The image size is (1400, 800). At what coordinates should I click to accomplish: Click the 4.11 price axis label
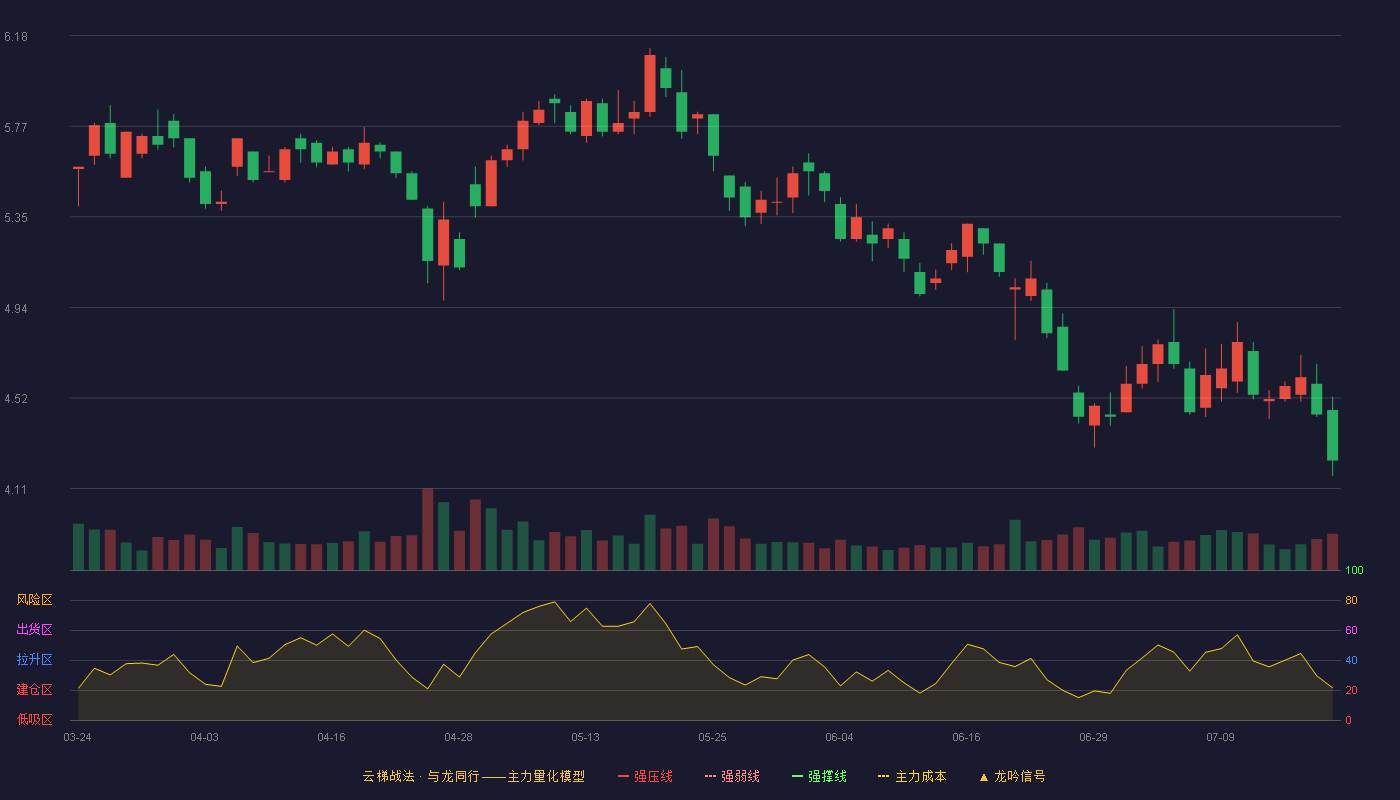[x=16, y=490]
